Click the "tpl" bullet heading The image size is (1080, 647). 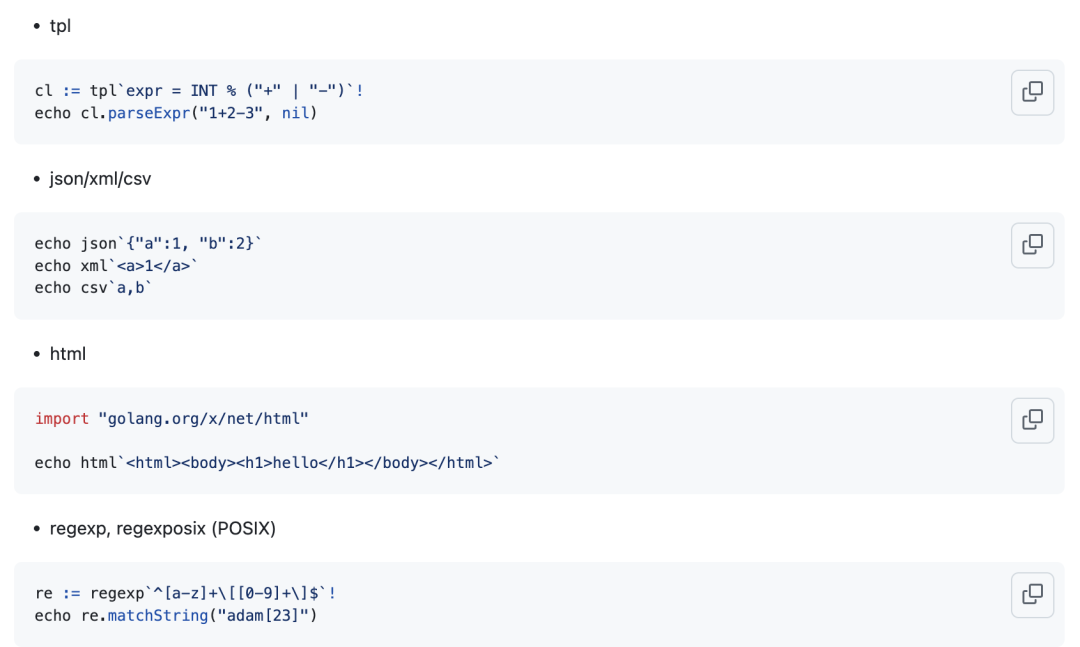point(60,26)
